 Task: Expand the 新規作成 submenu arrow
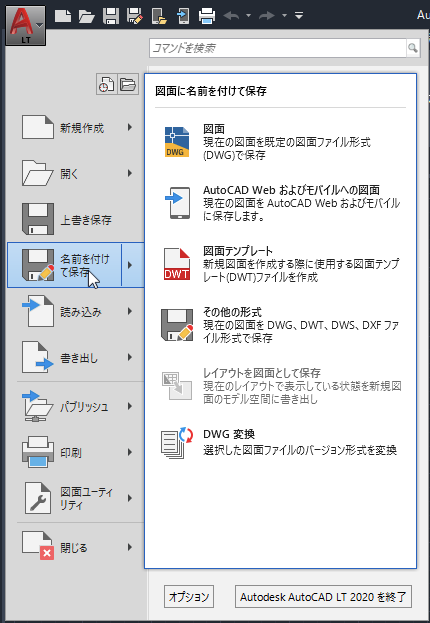pyautogui.click(x=130, y=128)
